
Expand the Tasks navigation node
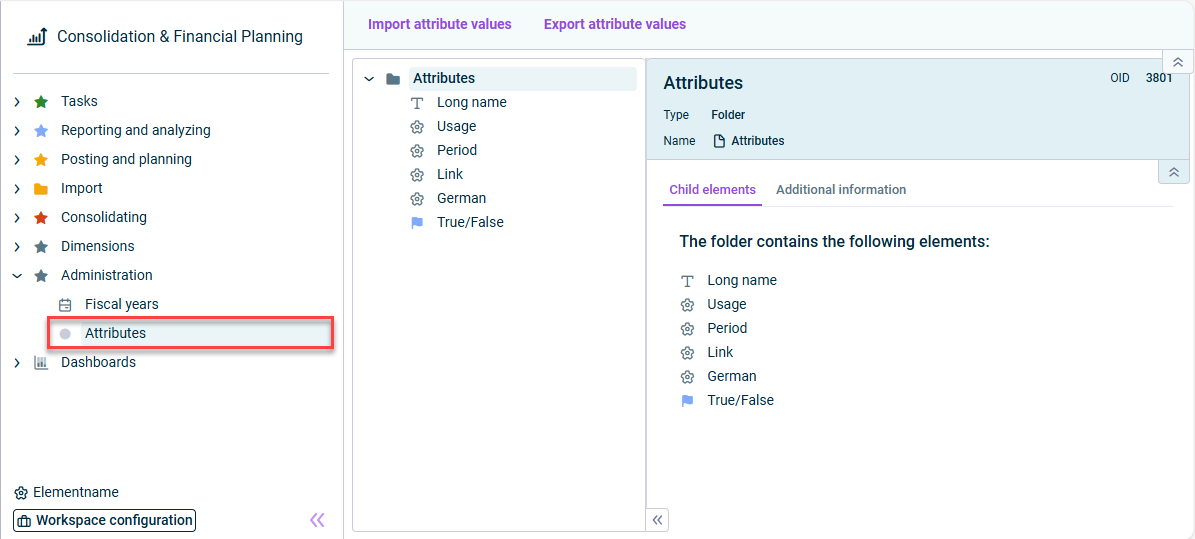pos(17,102)
